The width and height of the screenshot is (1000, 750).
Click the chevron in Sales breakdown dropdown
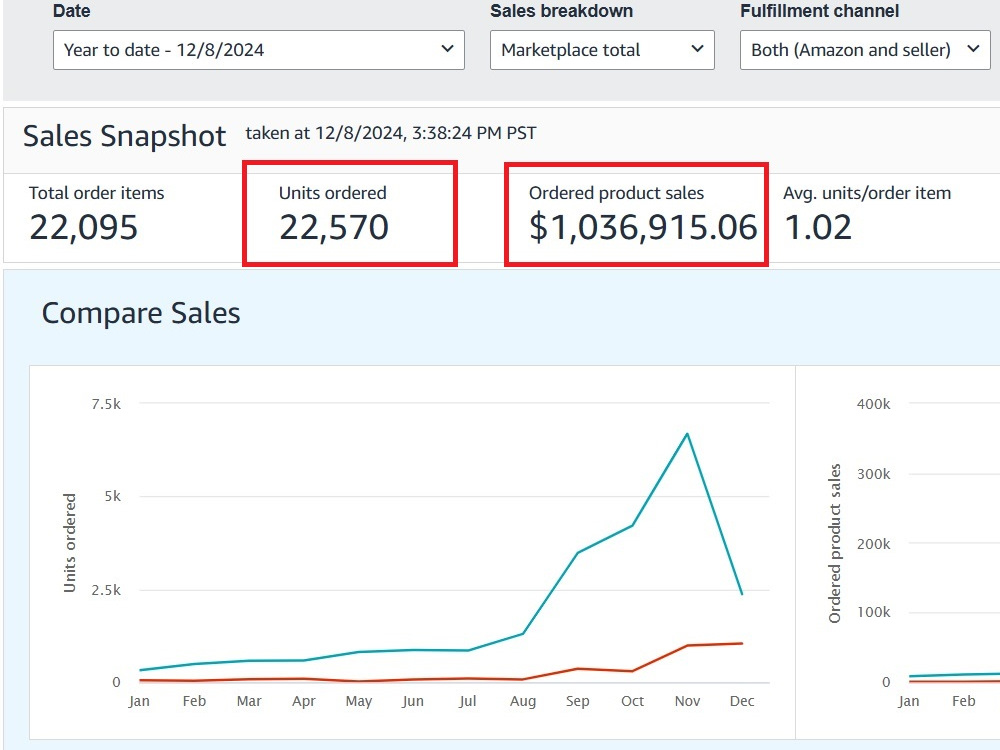pyautogui.click(x=698, y=49)
